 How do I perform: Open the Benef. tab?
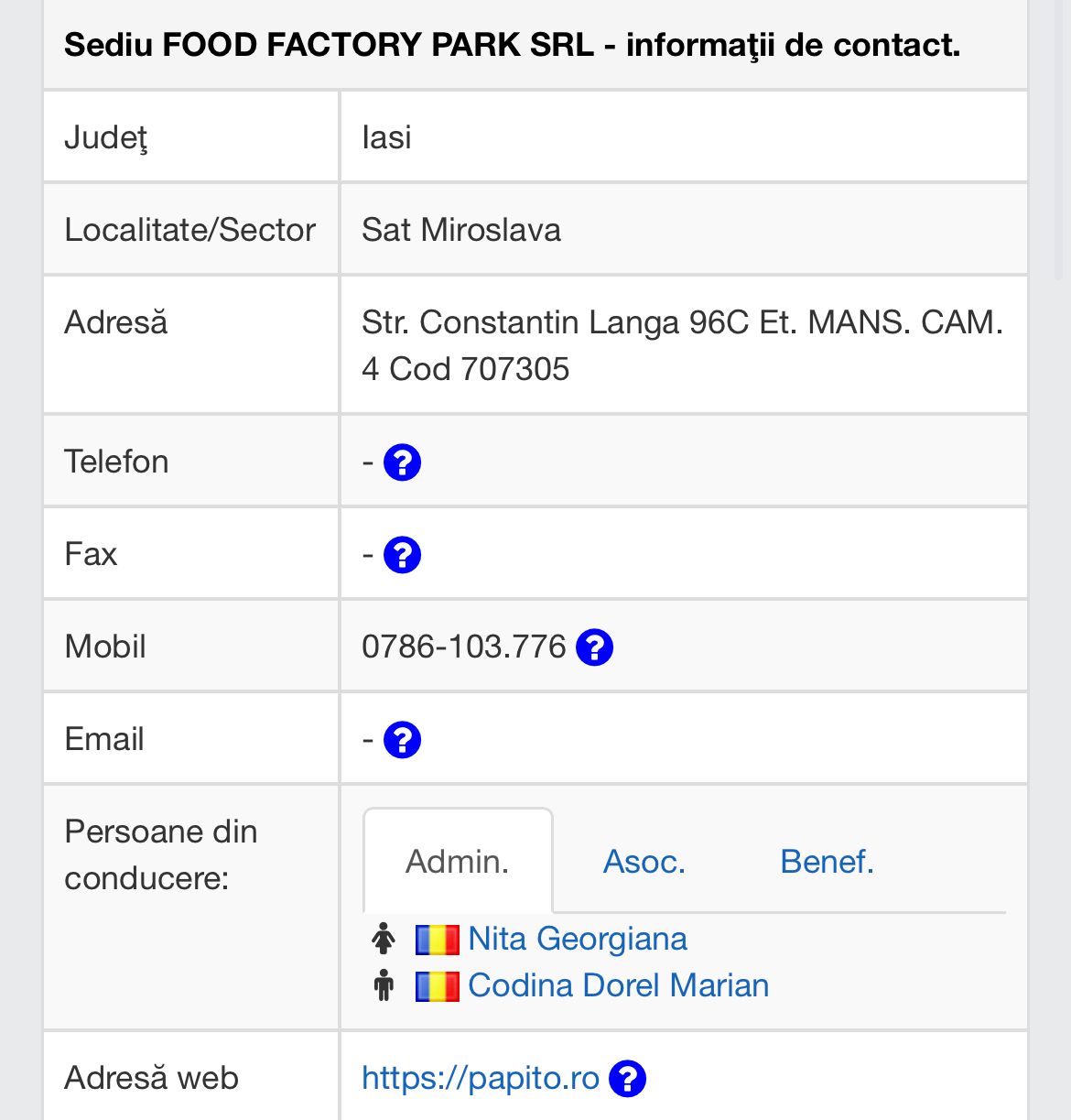point(828,862)
